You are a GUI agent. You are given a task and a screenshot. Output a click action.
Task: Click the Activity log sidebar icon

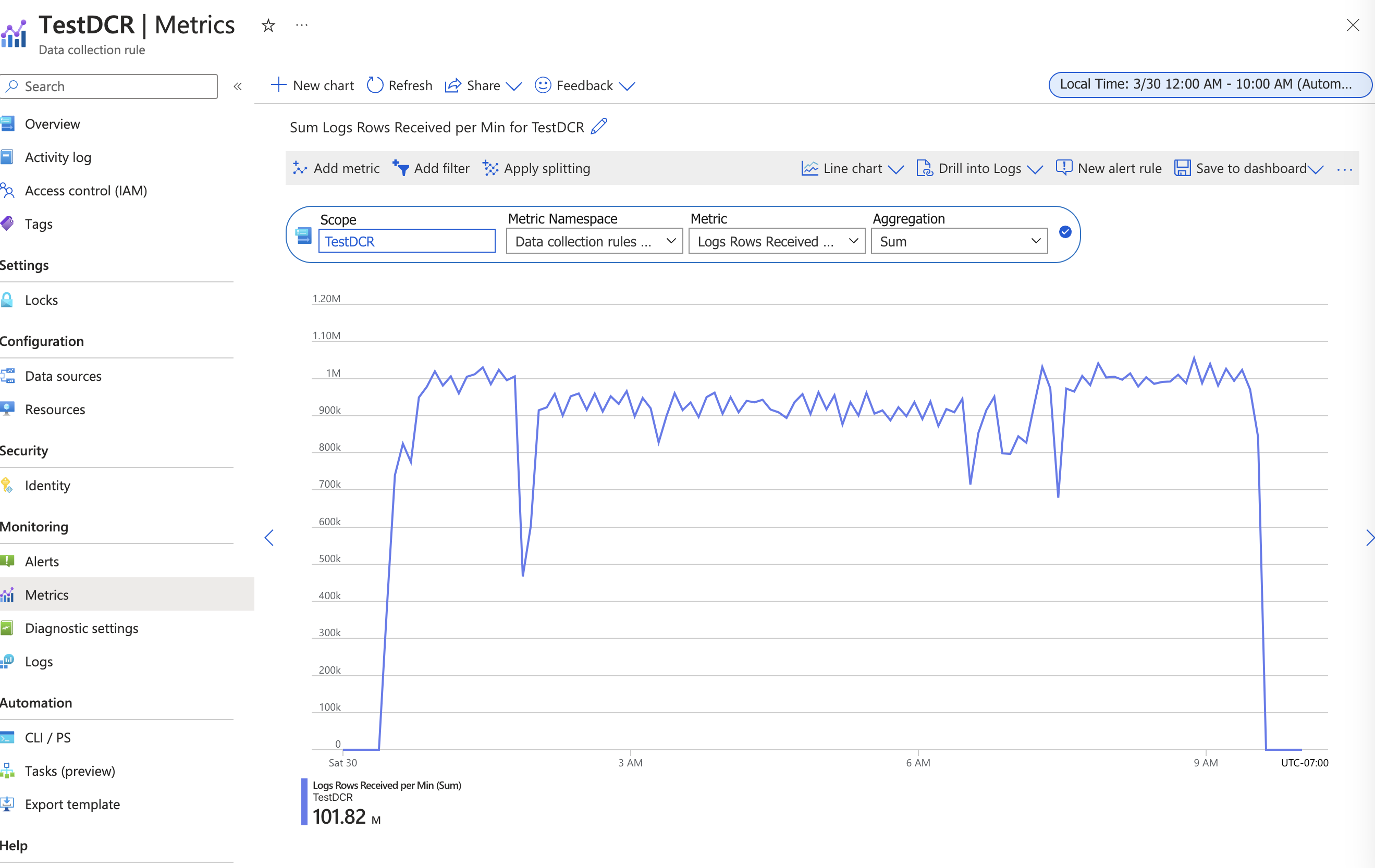7,157
